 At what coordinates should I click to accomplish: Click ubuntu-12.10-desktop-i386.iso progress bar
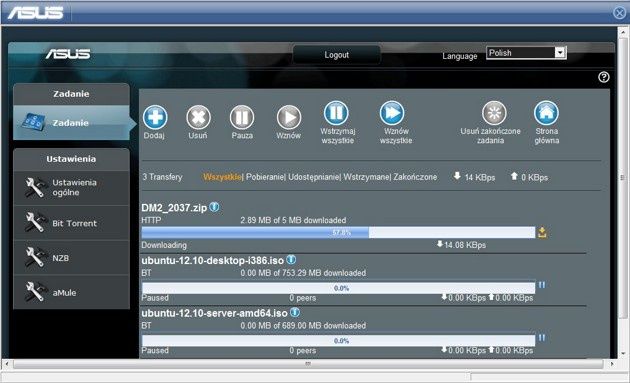point(338,288)
